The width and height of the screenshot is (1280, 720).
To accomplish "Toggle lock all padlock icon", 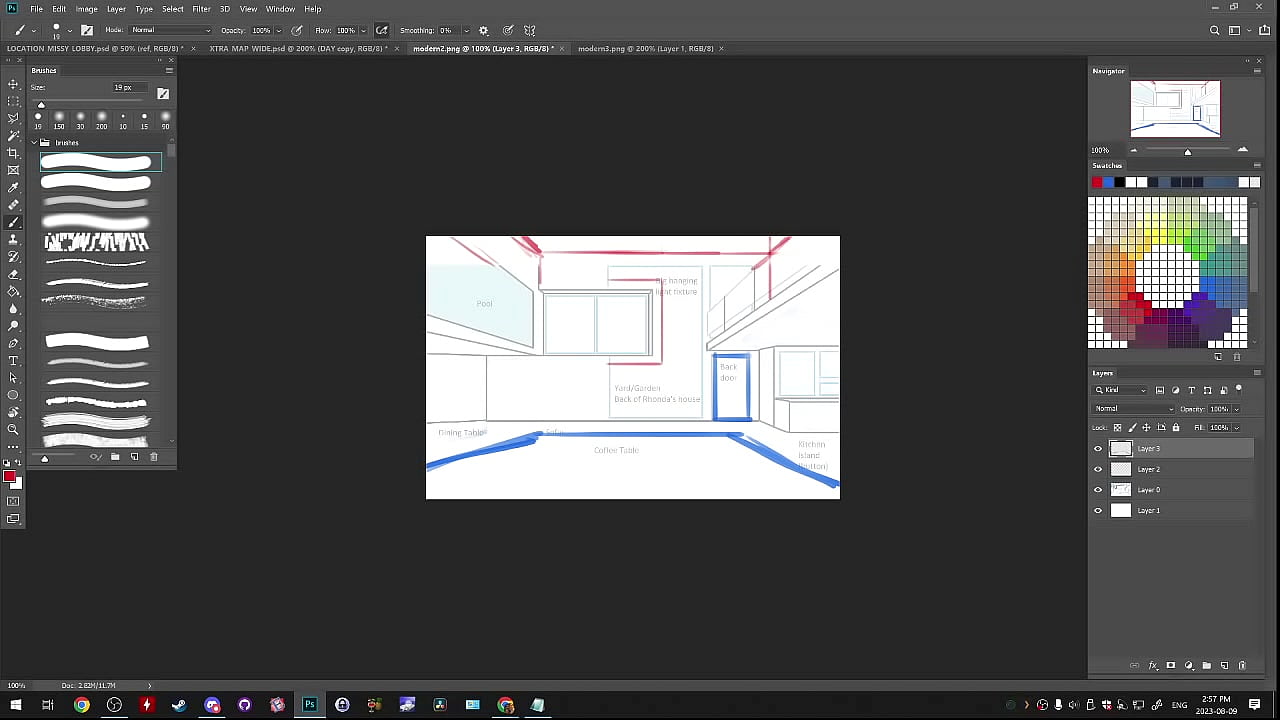I will [1176, 428].
